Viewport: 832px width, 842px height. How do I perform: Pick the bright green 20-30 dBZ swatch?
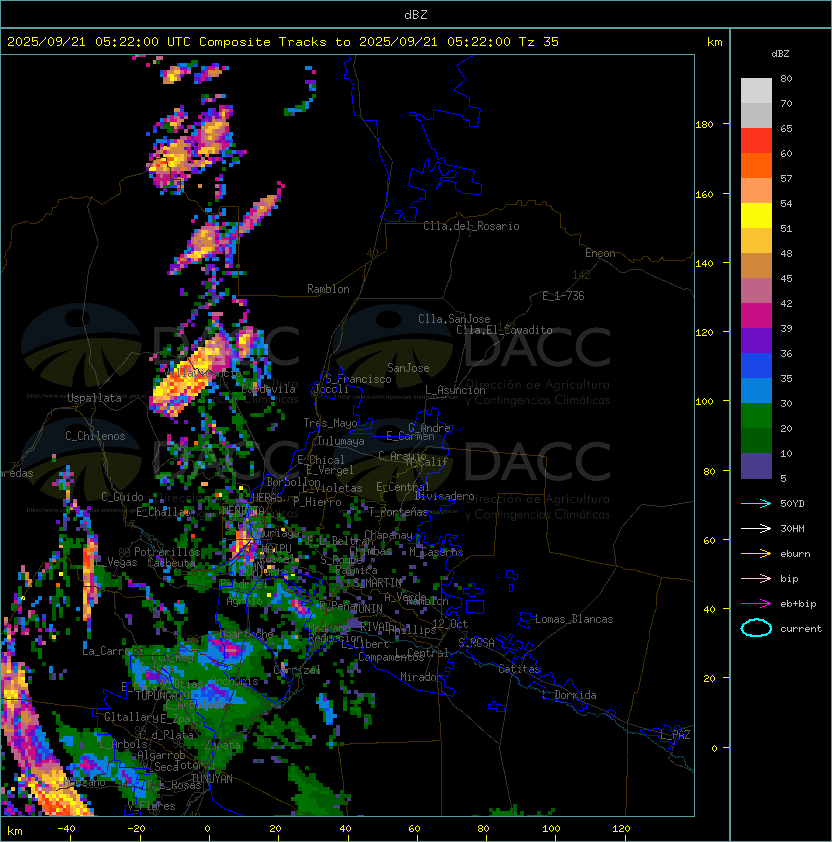[x=756, y=416]
